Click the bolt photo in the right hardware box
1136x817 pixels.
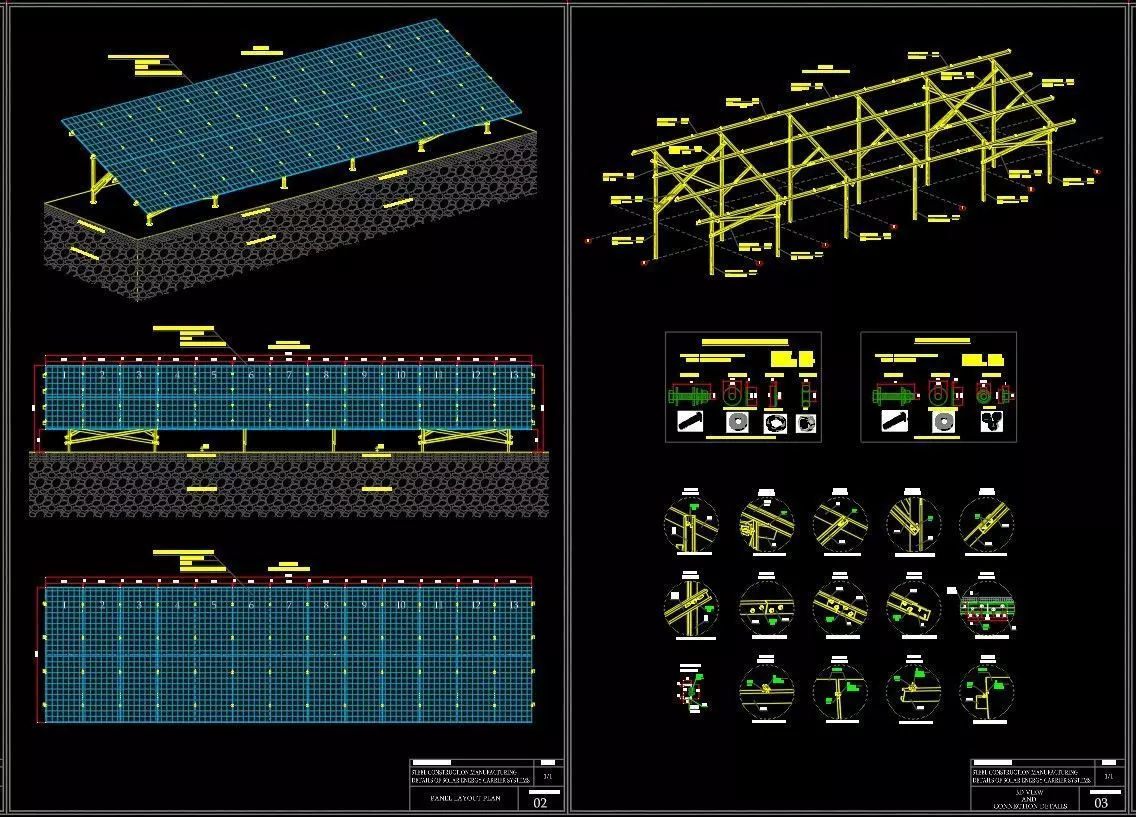pyautogui.click(x=893, y=422)
